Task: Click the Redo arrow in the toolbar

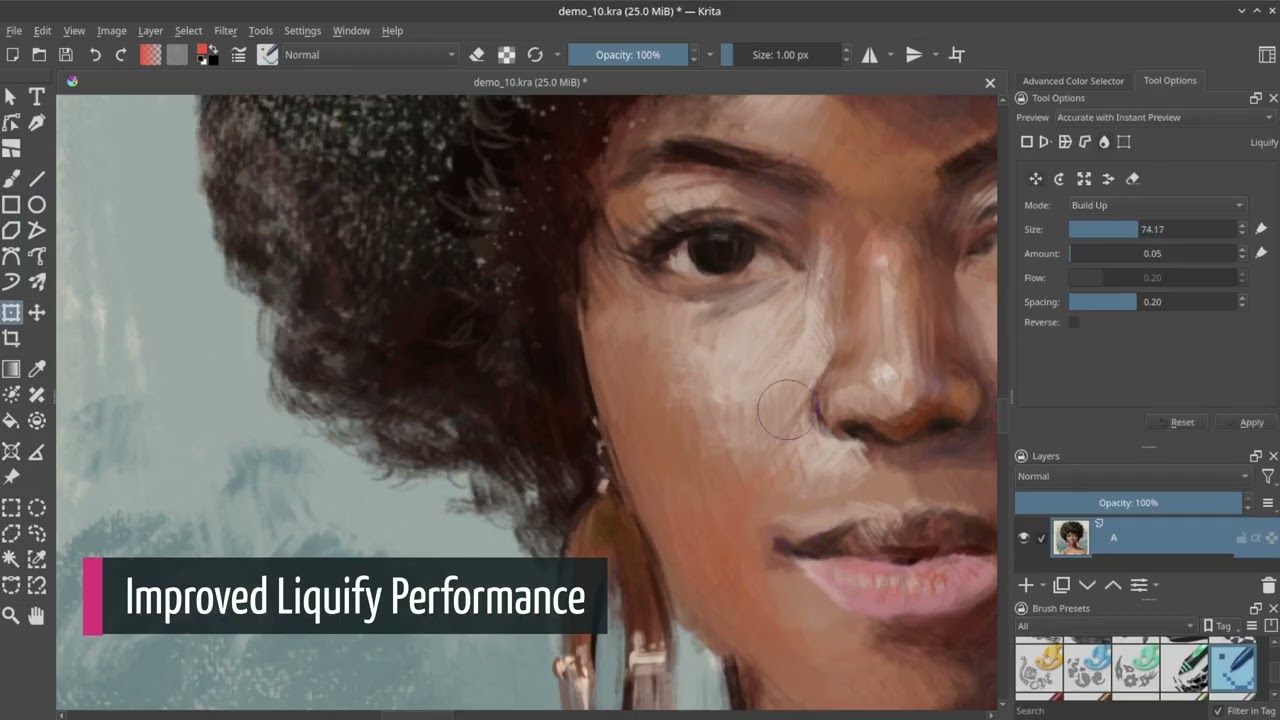Action: tap(121, 55)
